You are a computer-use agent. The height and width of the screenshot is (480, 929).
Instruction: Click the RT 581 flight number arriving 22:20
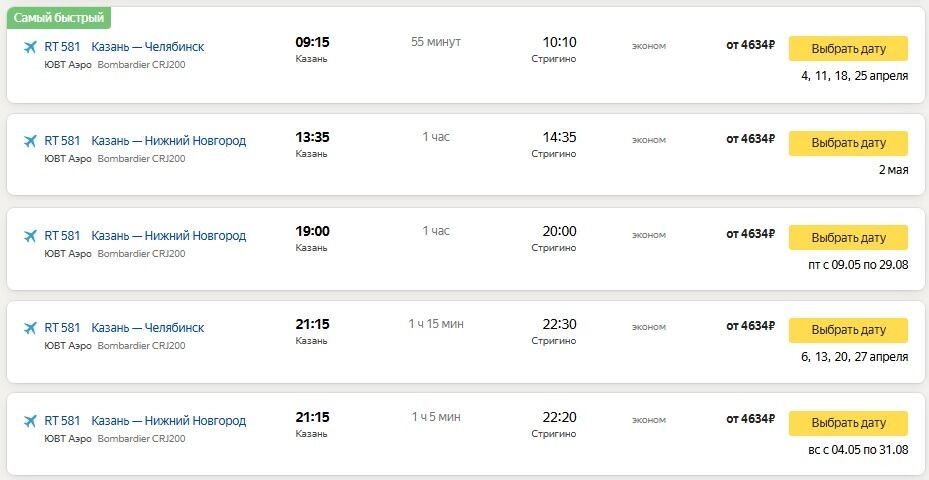62,420
